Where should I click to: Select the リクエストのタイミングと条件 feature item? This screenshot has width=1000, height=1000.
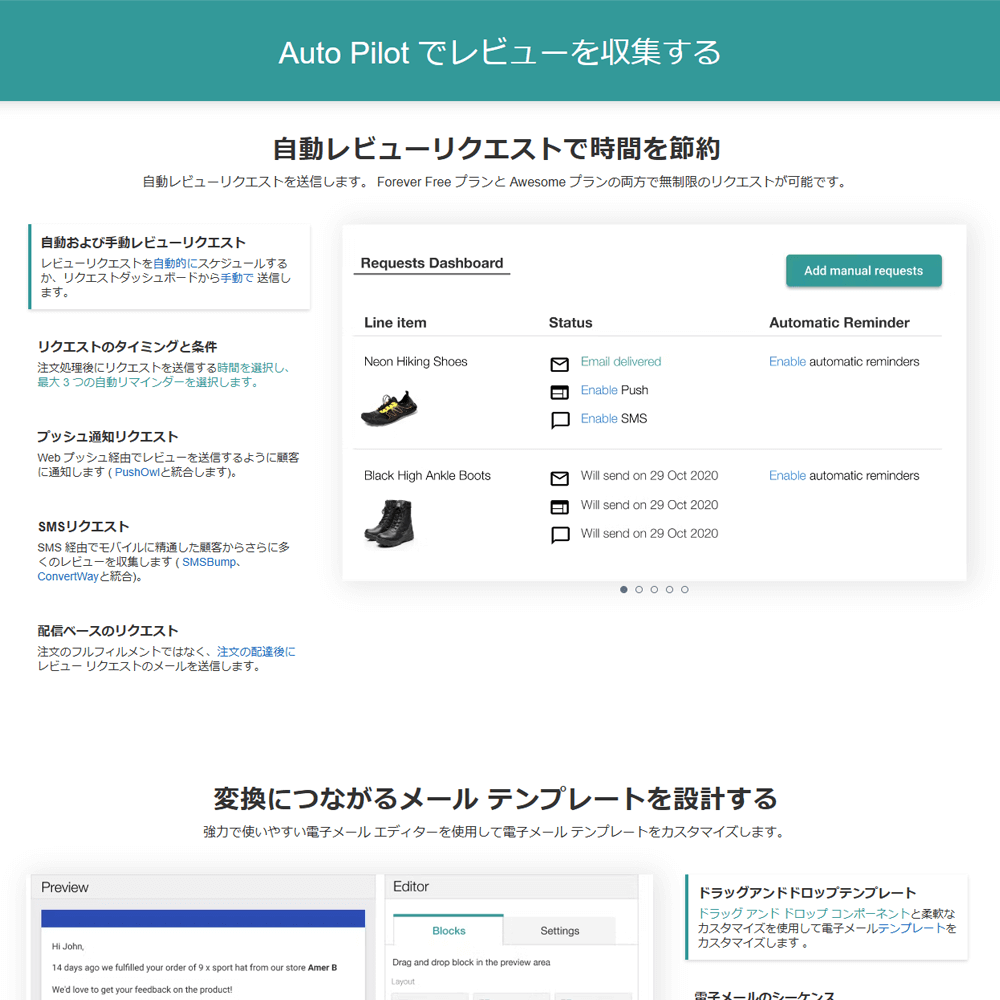pyautogui.click(x=127, y=347)
